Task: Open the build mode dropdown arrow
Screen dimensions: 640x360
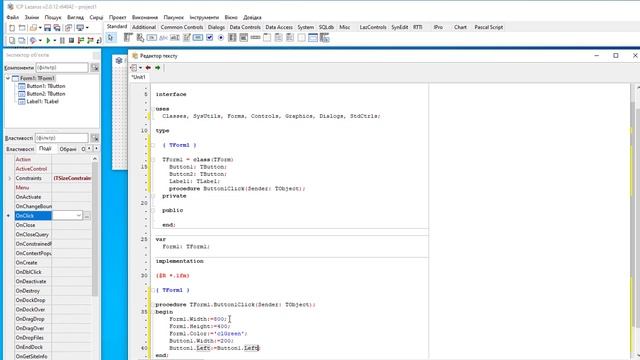Action: pos(40,40)
